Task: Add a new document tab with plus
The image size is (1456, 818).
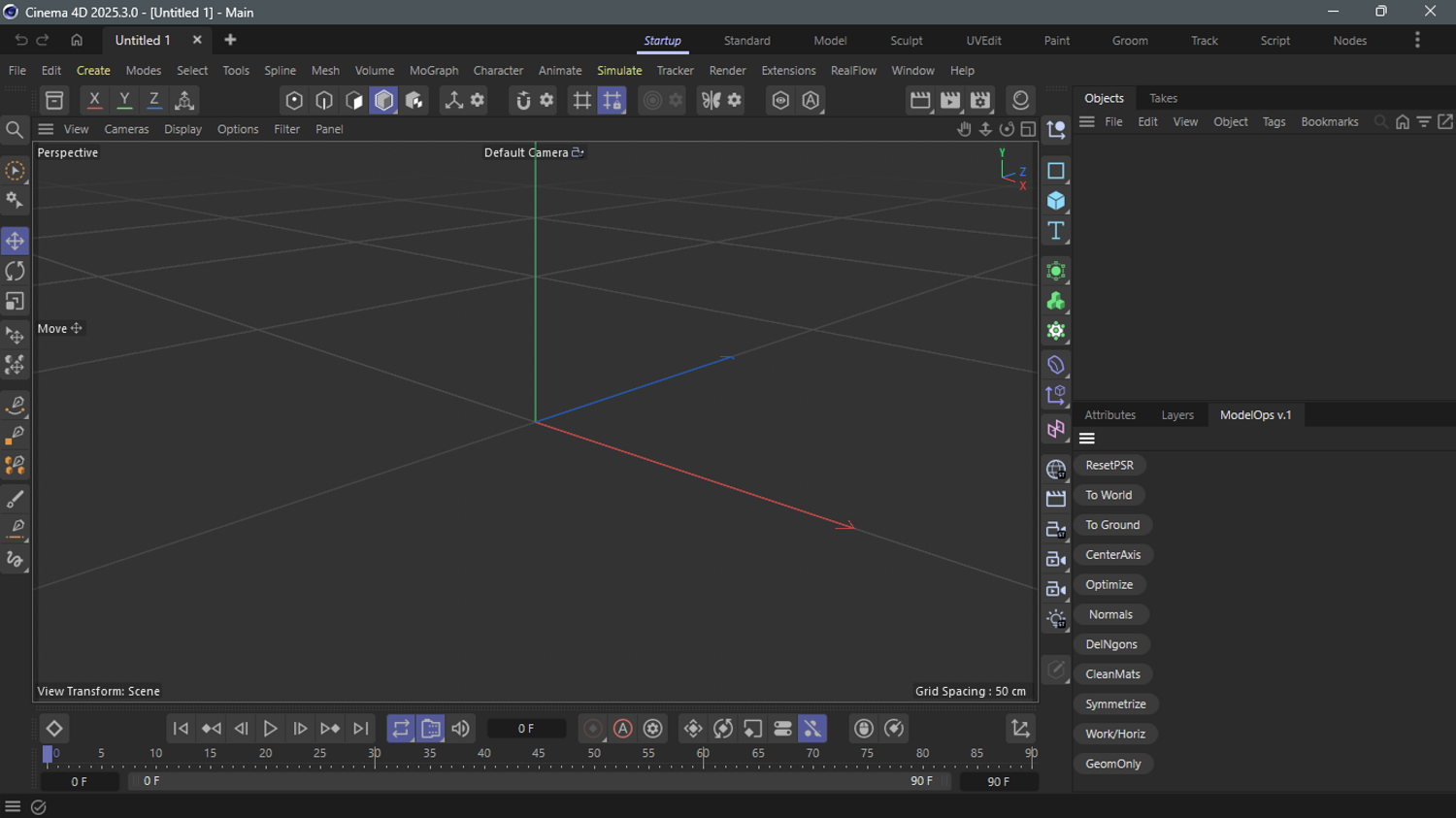Action: pyautogui.click(x=230, y=40)
